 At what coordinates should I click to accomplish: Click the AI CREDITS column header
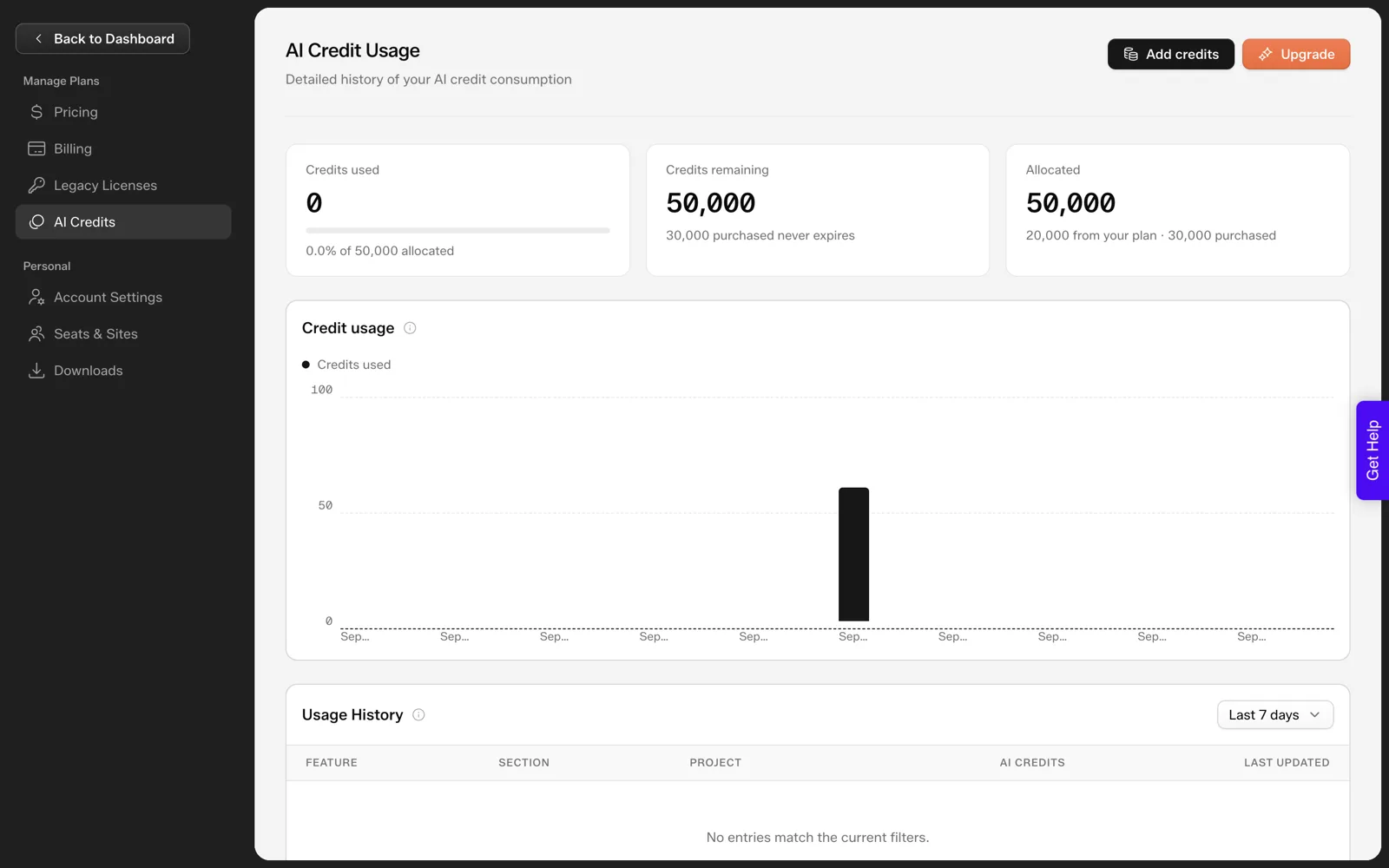click(1032, 763)
